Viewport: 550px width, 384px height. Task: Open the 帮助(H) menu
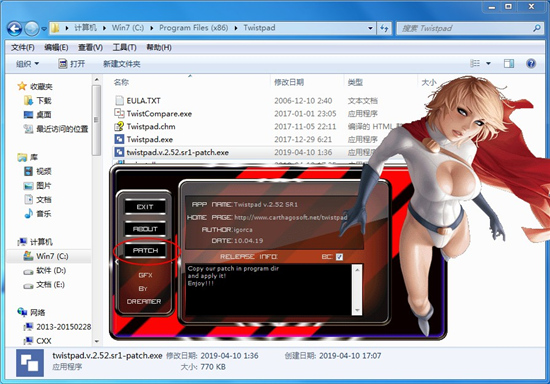(159, 47)
